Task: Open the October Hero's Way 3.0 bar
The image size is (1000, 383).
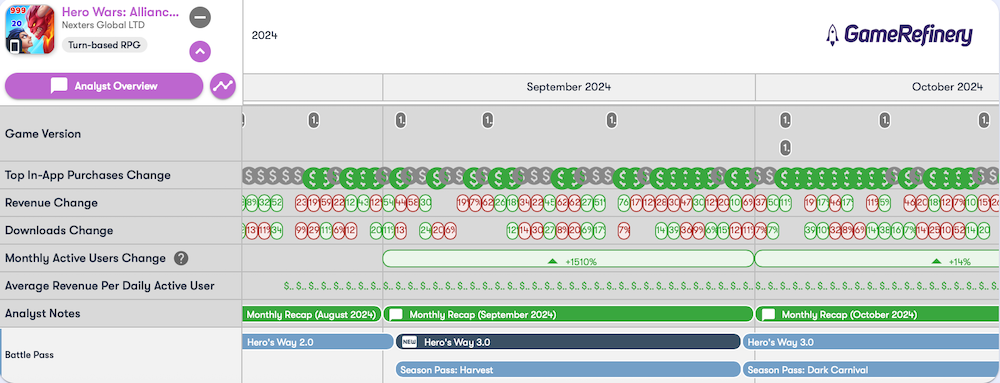Action: 871,342
